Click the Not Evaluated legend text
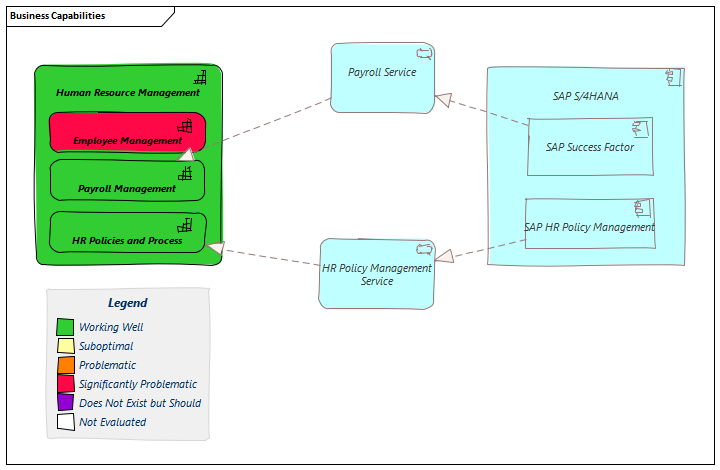 [x=112, y=422]
